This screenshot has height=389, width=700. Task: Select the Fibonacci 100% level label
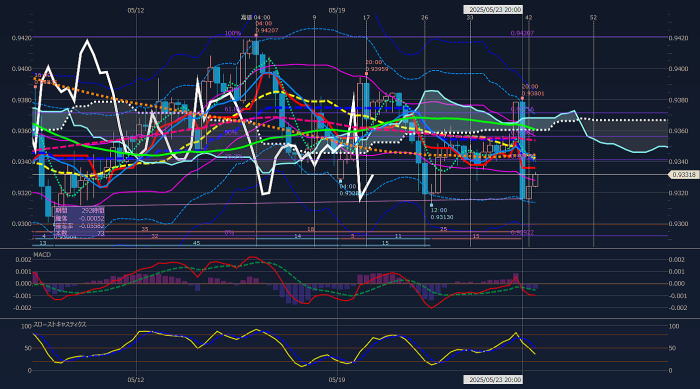(233, 33)
